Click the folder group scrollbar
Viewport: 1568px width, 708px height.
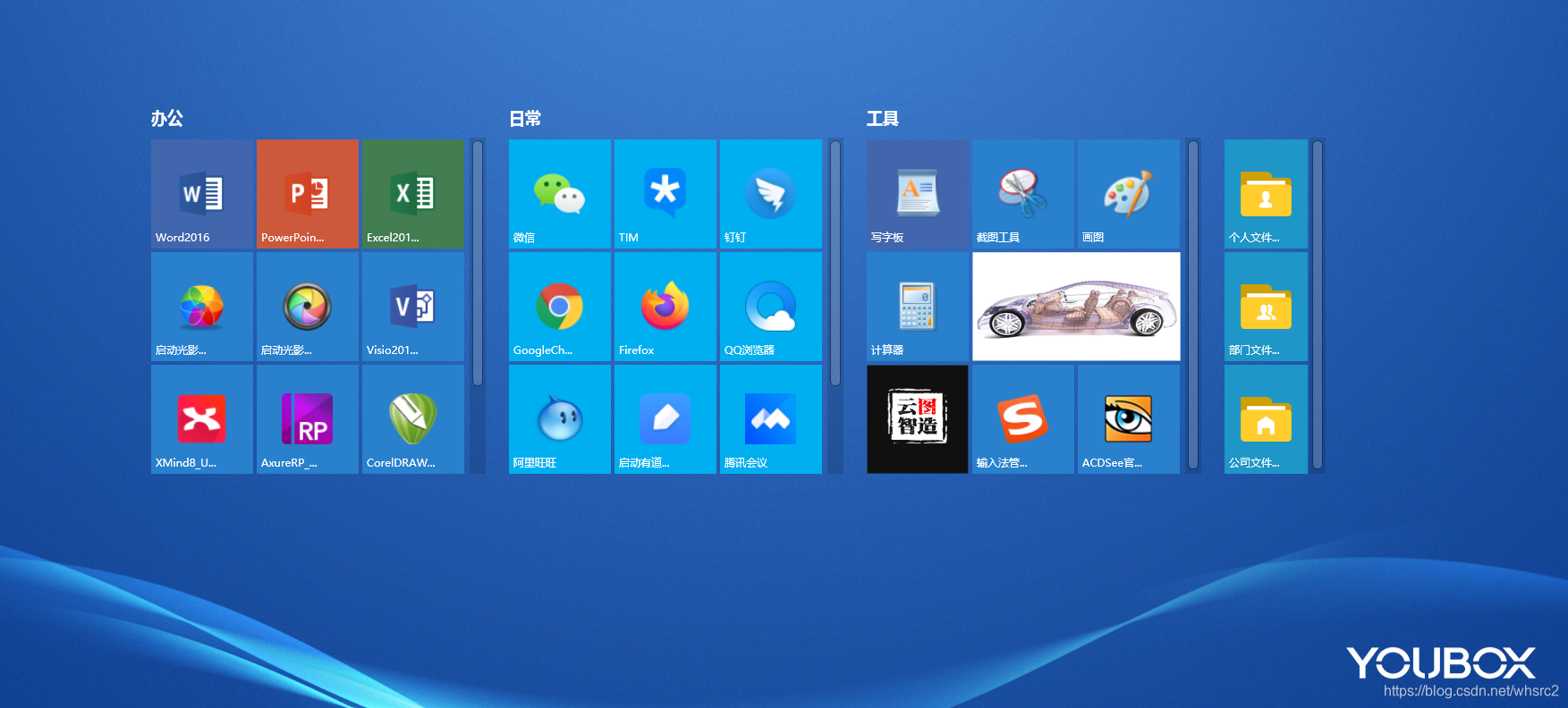coord(1318,305)
